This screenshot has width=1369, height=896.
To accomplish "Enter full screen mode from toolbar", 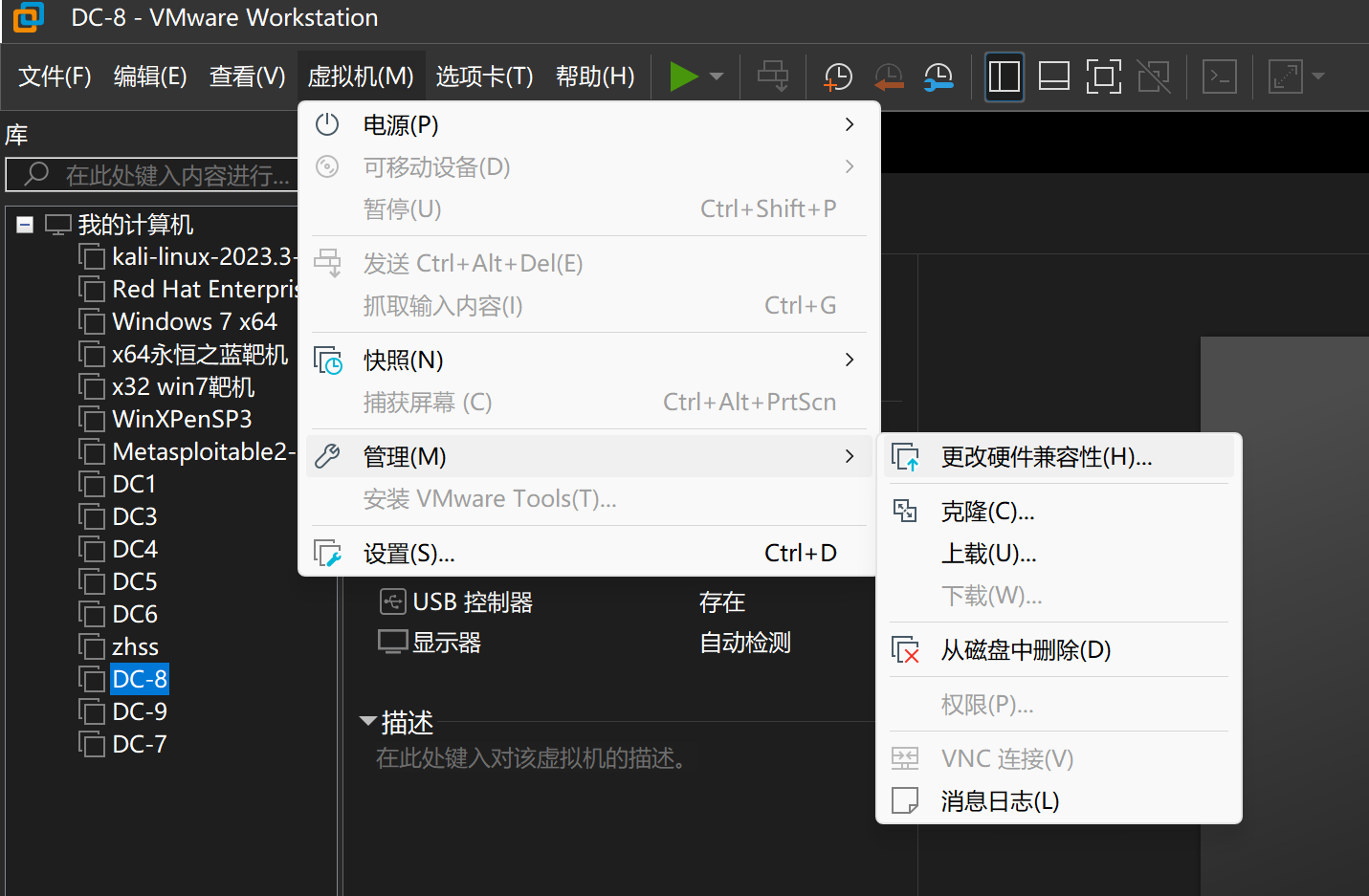I will pyautogui.click(x=1103, y=76).
